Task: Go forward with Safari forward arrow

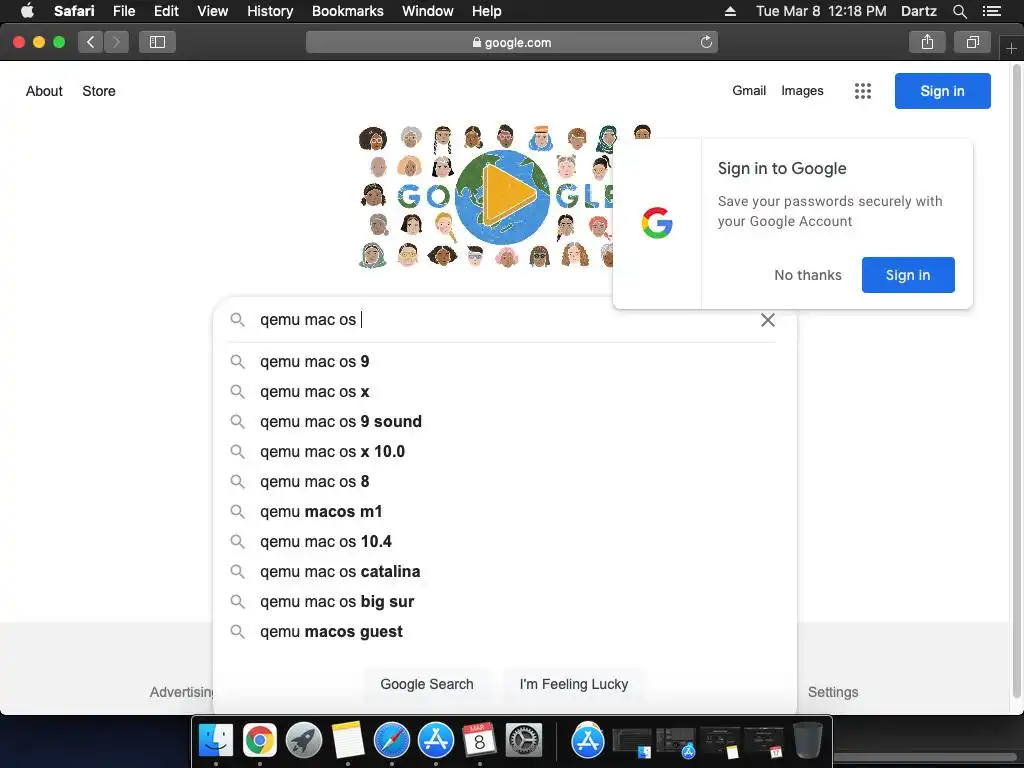Action: click(116, 42)
